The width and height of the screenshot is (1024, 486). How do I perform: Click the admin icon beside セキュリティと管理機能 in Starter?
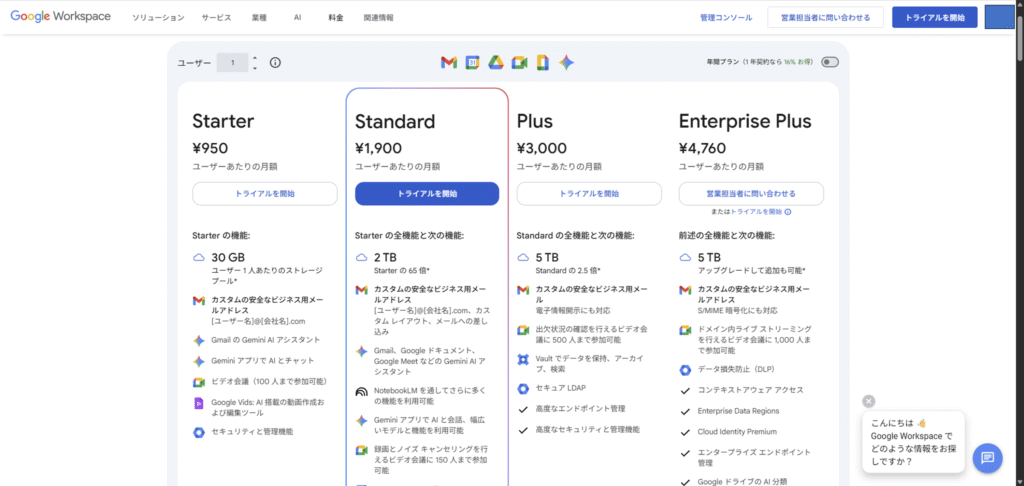199,432
